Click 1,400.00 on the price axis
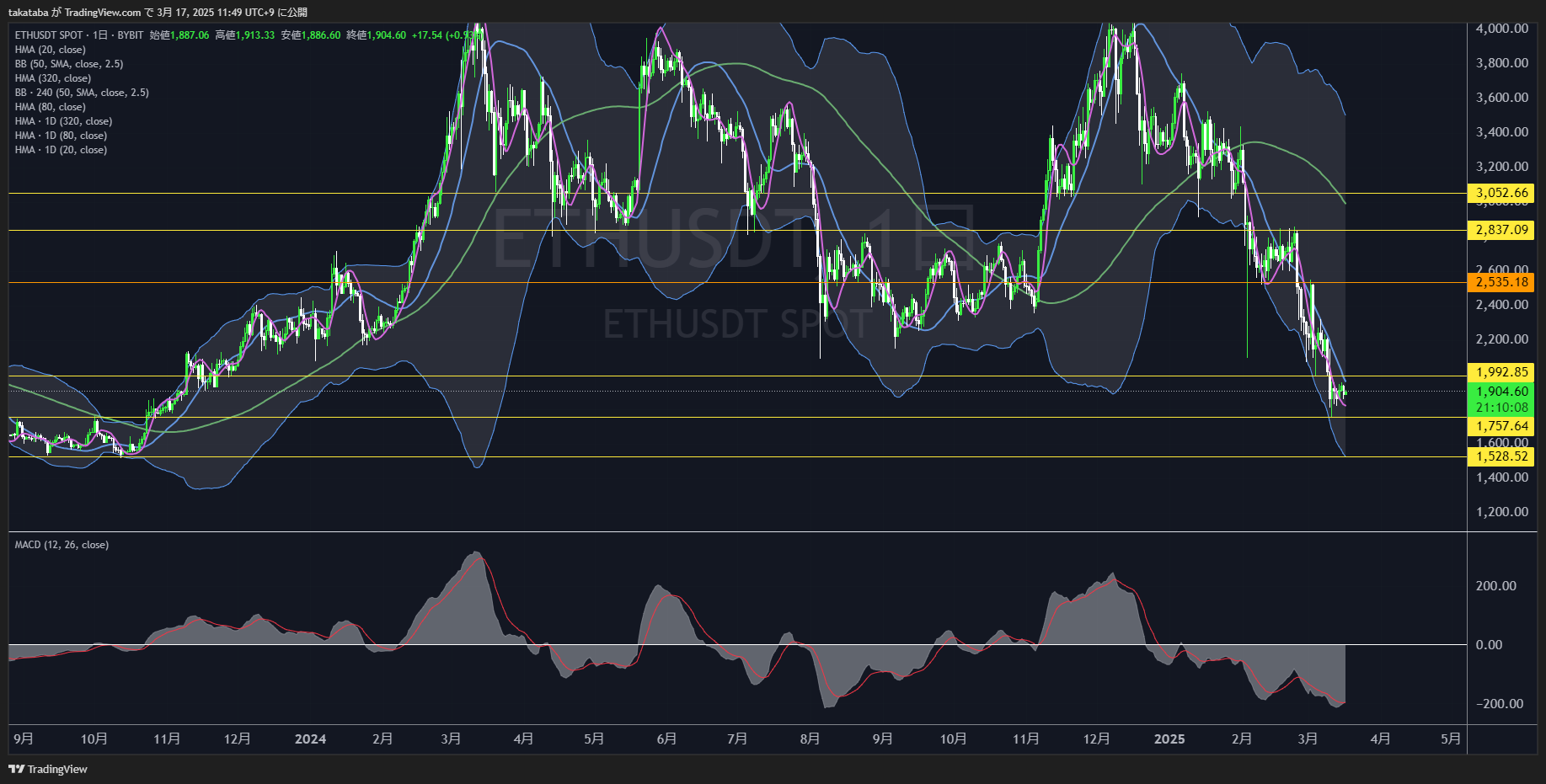This screenshot has width=1546, height=784. [x=1501, y=477]
